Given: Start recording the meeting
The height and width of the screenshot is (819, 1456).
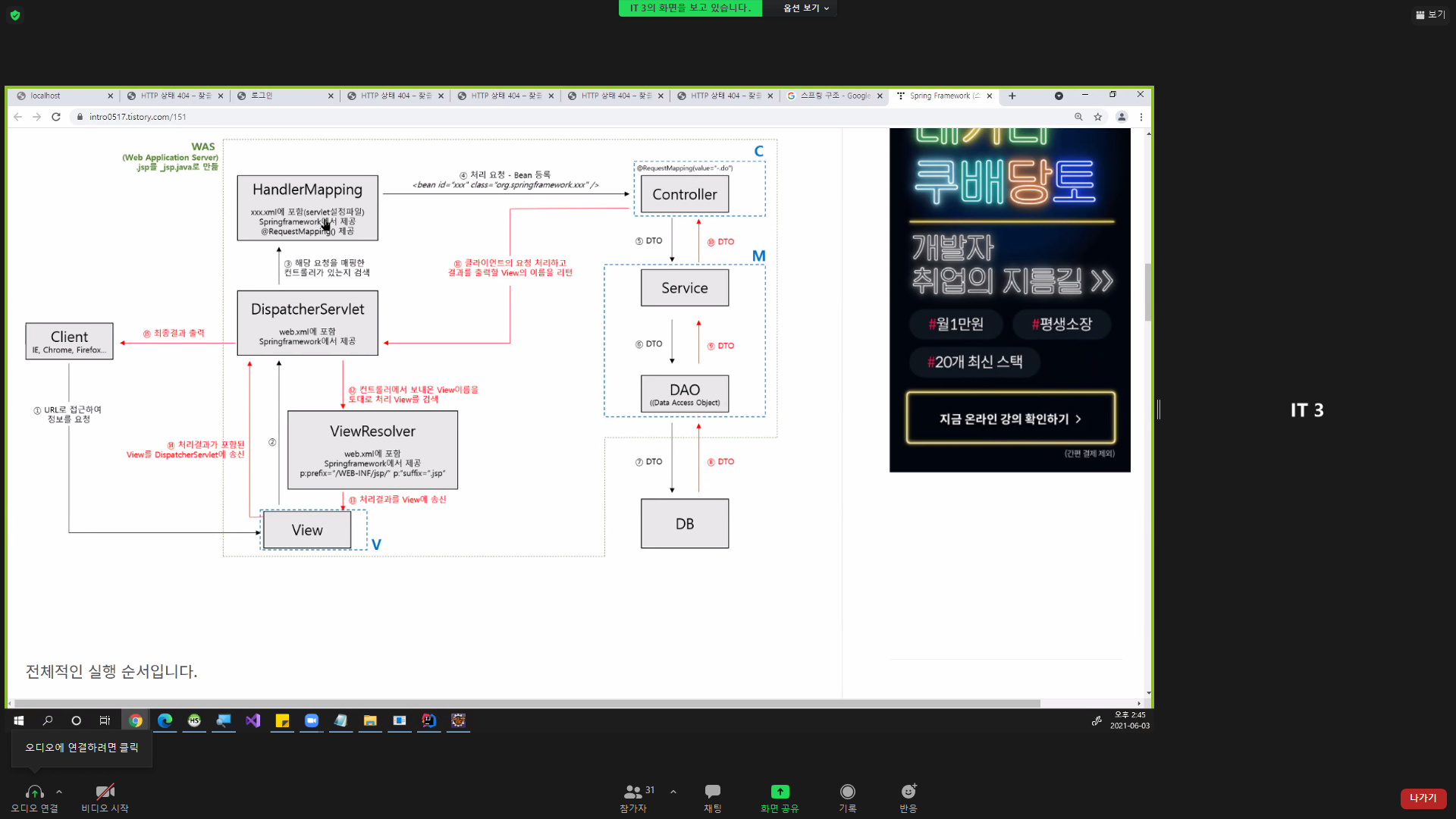Looking at the screenshot, I should tap(847, 796).
